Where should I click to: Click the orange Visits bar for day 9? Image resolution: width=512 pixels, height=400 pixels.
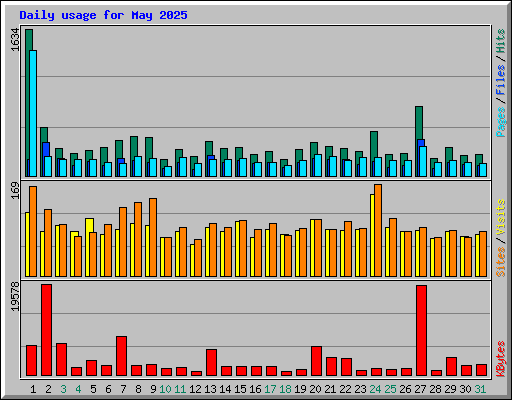pos(153,237)
